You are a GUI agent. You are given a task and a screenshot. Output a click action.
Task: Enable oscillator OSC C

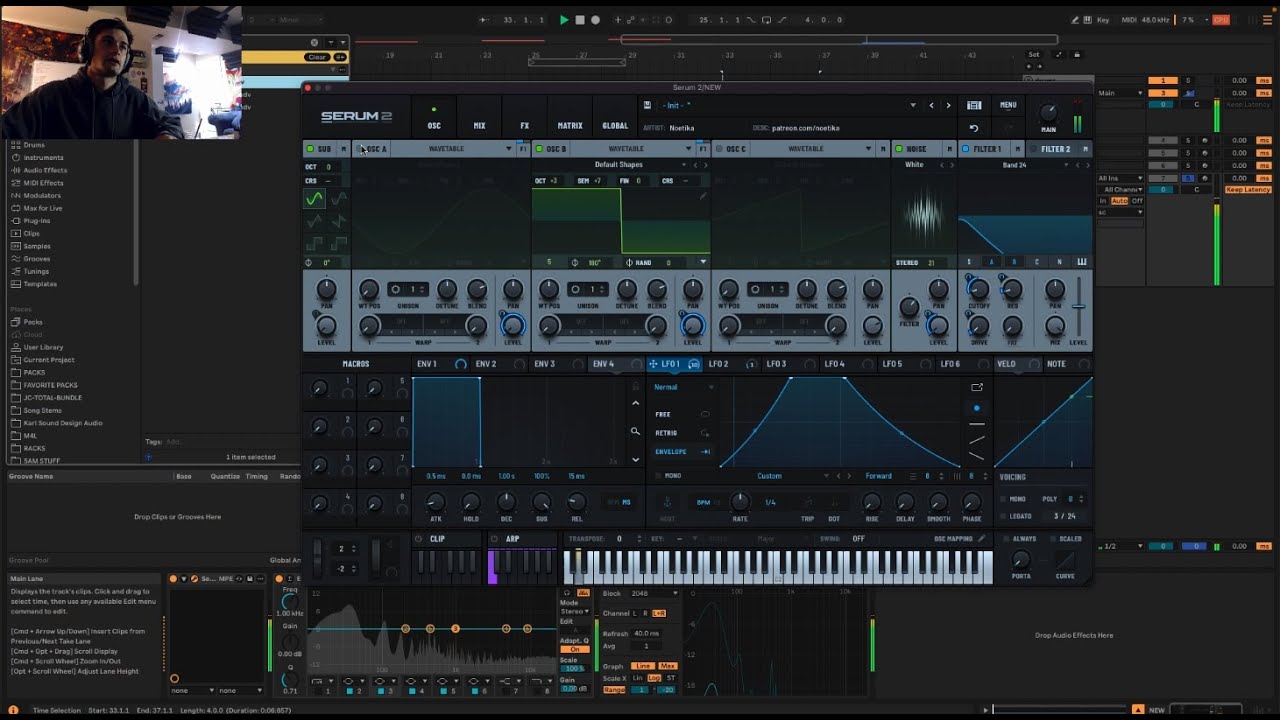719,149
